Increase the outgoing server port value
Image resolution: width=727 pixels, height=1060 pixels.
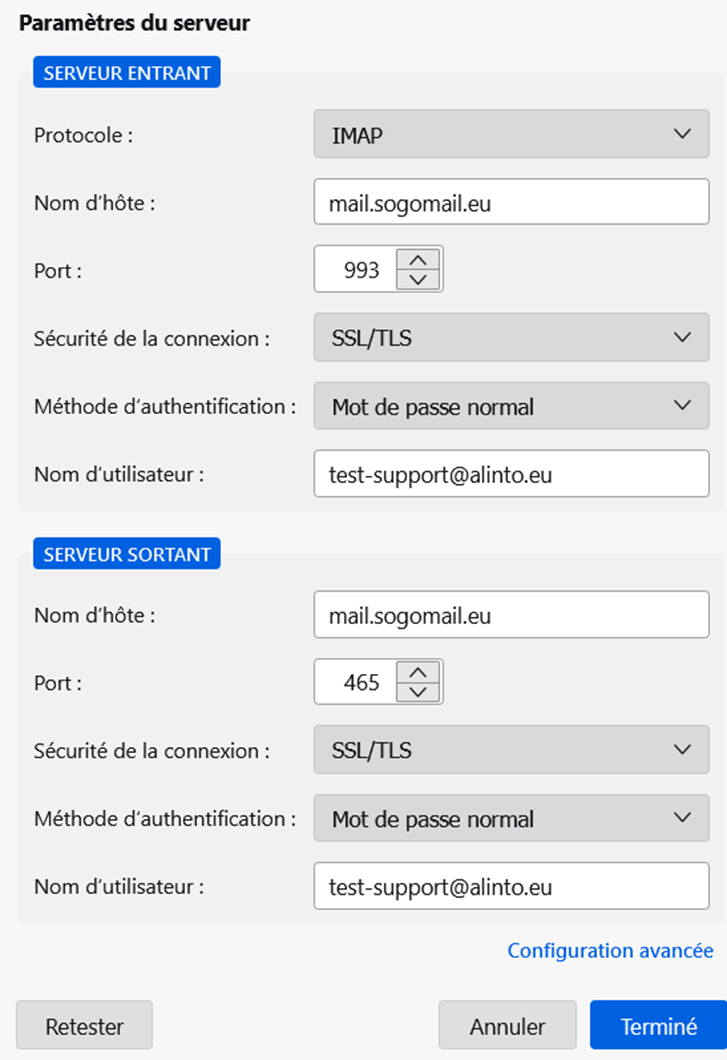click(419, 672)
